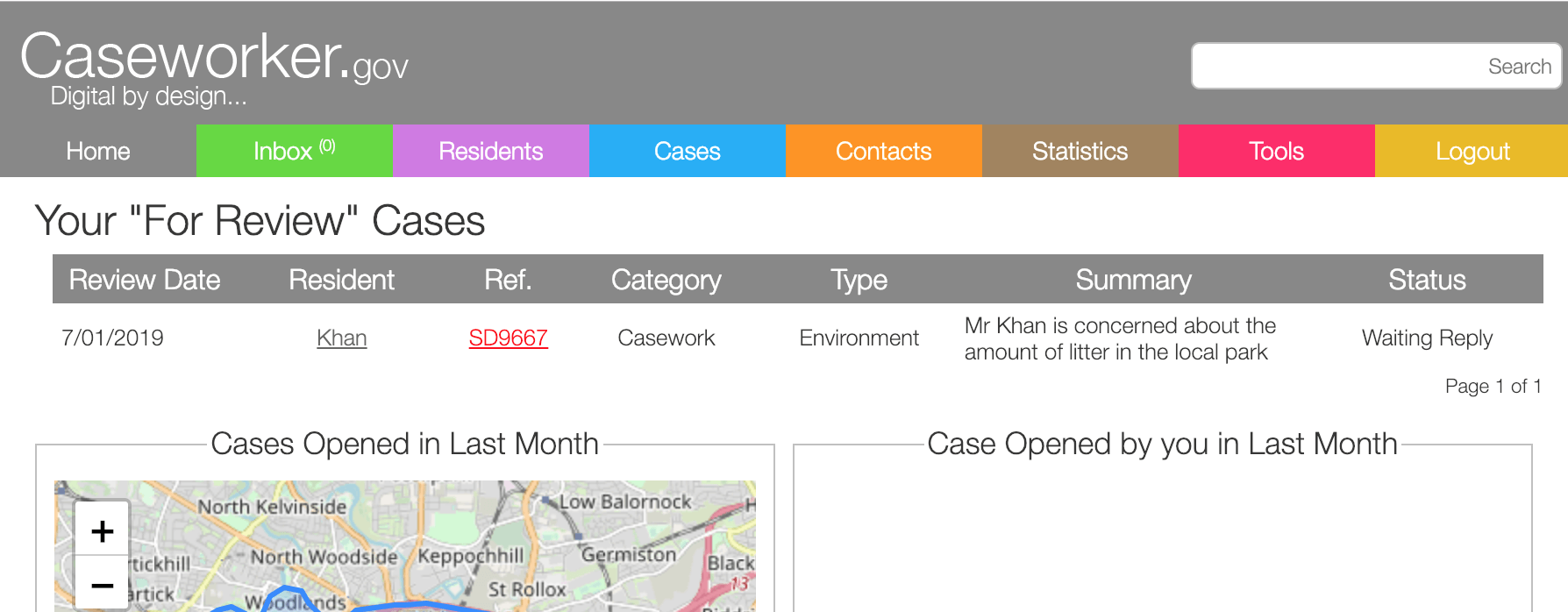Go to the Residents tab

tap(490, 151)
